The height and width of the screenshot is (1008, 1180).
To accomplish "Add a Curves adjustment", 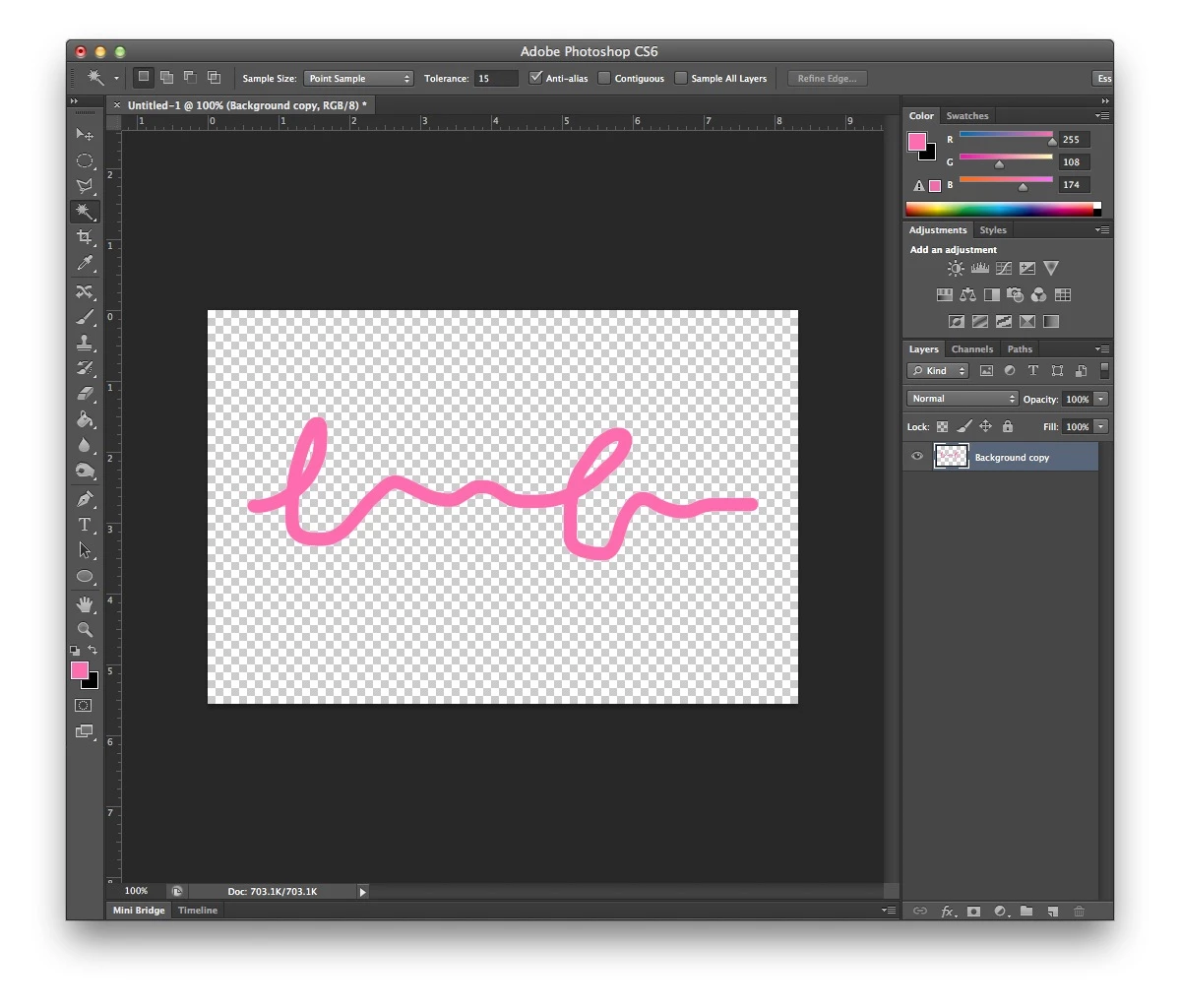I will click(1004, 268).
